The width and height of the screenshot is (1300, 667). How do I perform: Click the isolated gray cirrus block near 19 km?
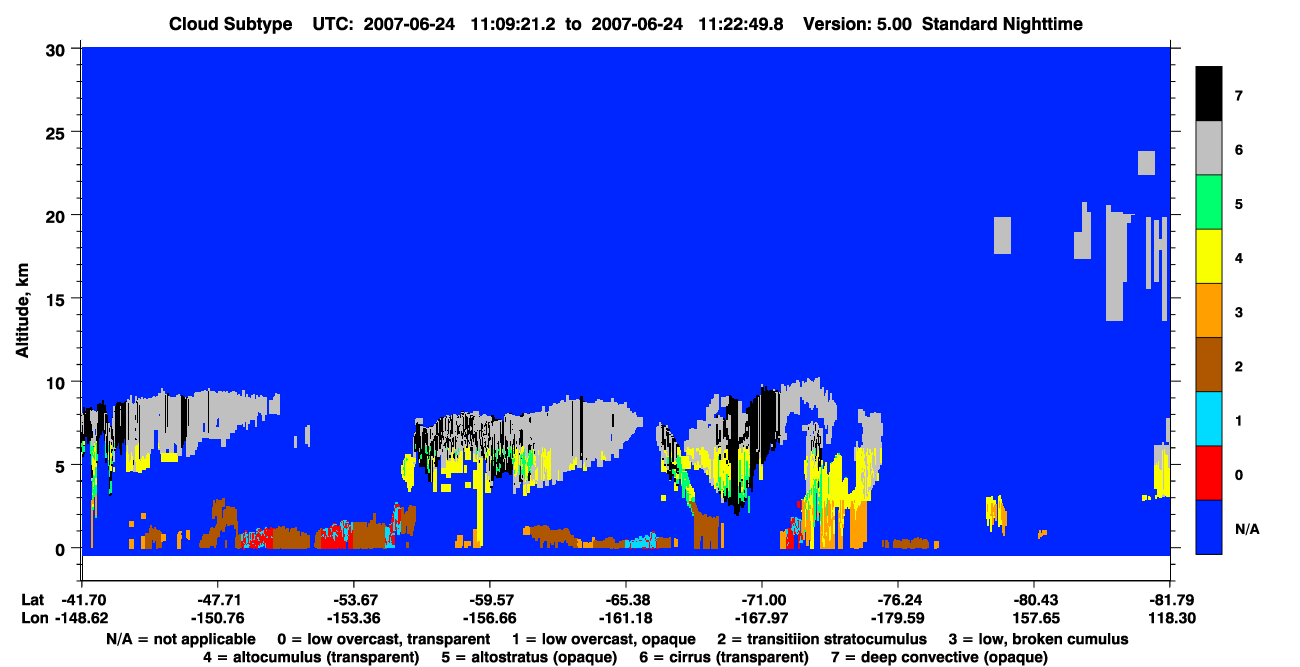(x=1002, y=235)
